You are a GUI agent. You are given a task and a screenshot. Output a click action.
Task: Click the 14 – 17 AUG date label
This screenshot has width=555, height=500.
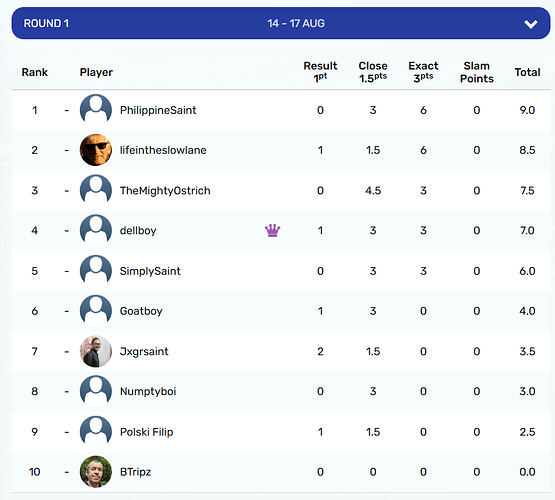[296, 23]
